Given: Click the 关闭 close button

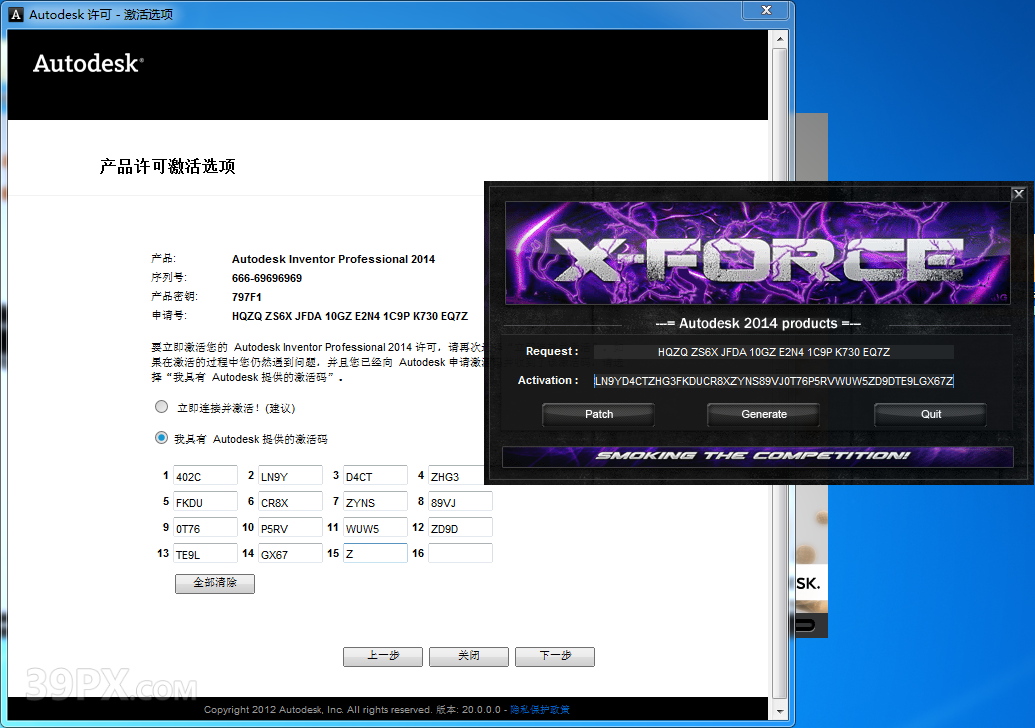Looking at the screenshot, I should tap(468, 656).
